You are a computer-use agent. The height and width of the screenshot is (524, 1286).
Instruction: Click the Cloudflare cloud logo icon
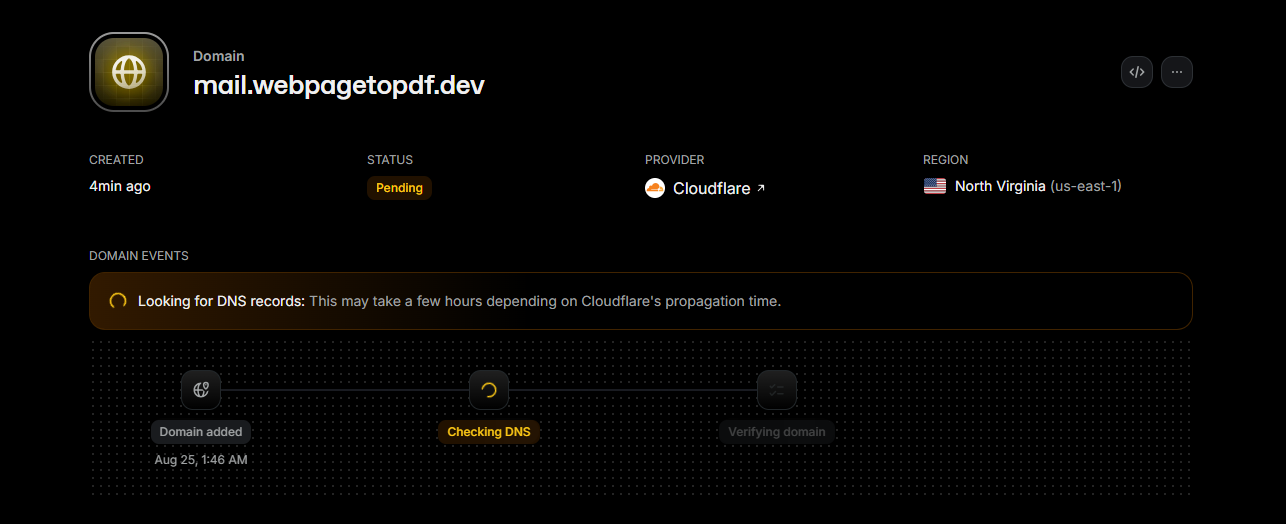click(x=655, y=188)
